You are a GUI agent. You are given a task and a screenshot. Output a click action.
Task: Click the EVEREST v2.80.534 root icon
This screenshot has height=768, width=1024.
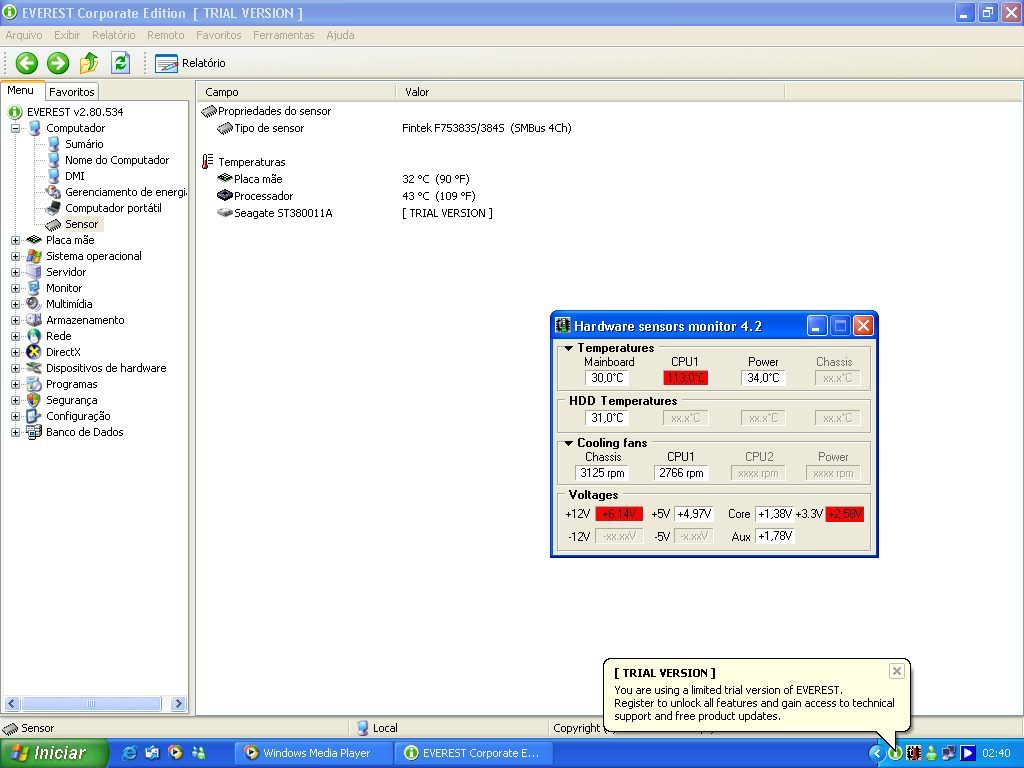click(15, 112)
